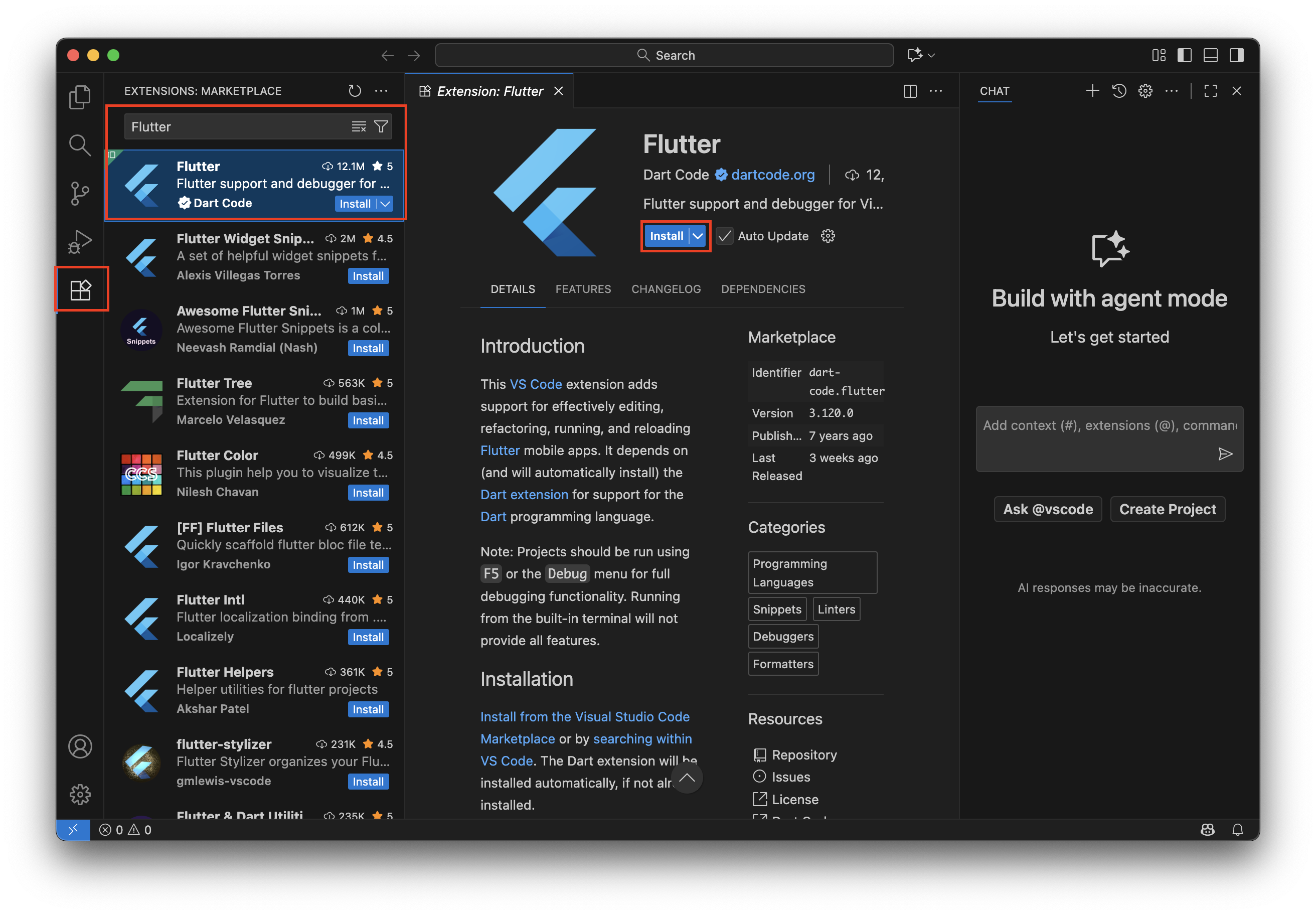1316x915 pixels.
Task: Open the Dart extension link
Action: point(524,494)
